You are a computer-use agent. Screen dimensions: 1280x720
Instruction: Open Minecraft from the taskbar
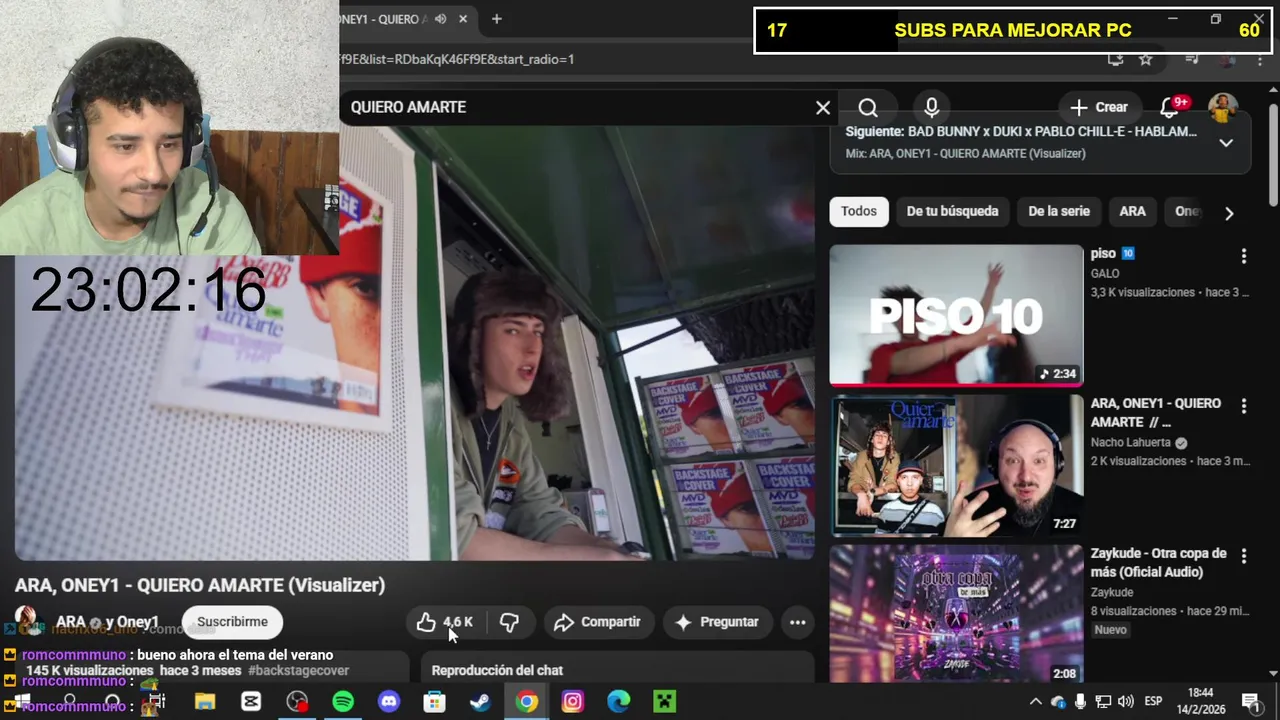point(665,702)
